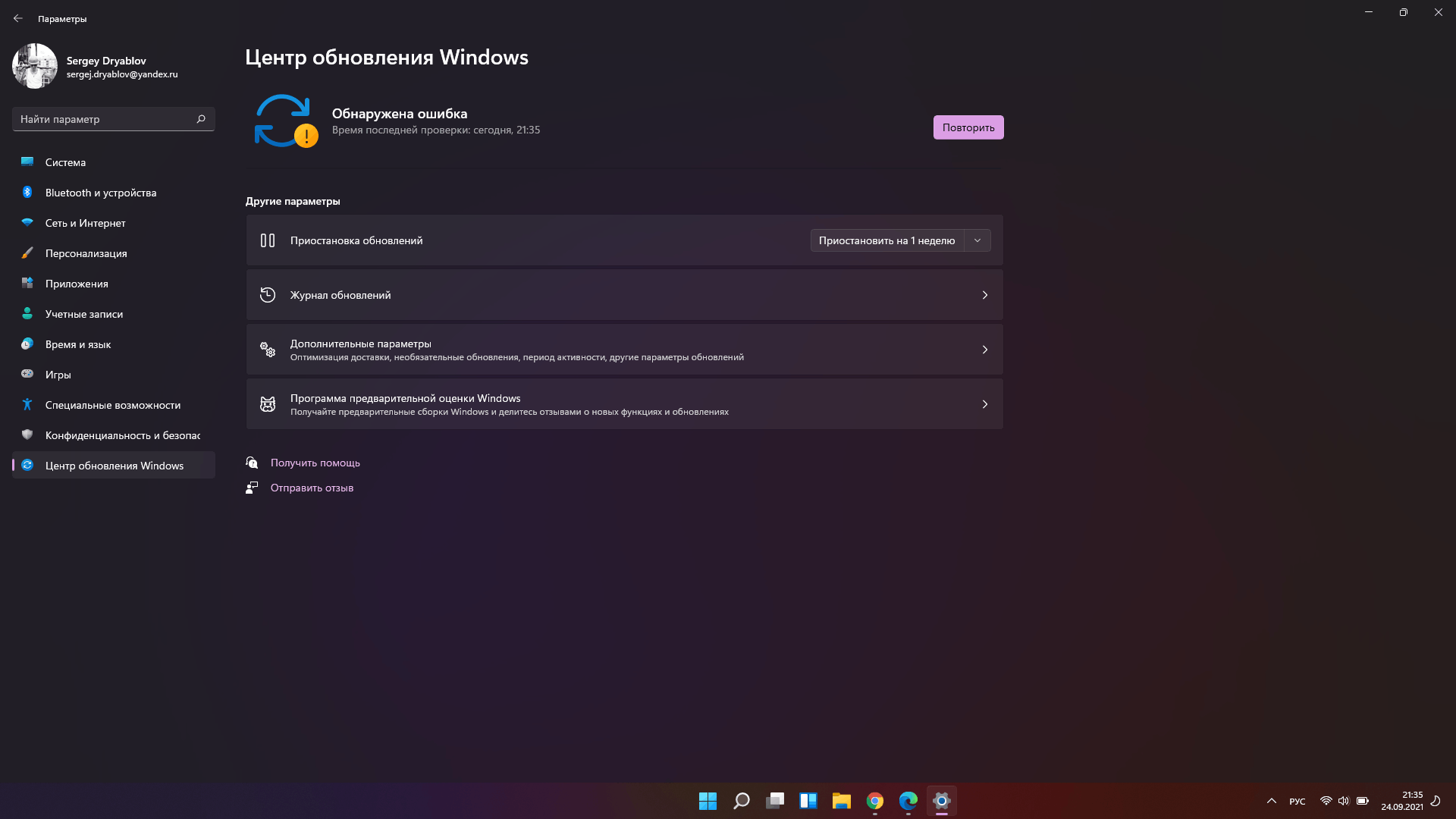Click the large update error status icon

click(x=285, y=121)
